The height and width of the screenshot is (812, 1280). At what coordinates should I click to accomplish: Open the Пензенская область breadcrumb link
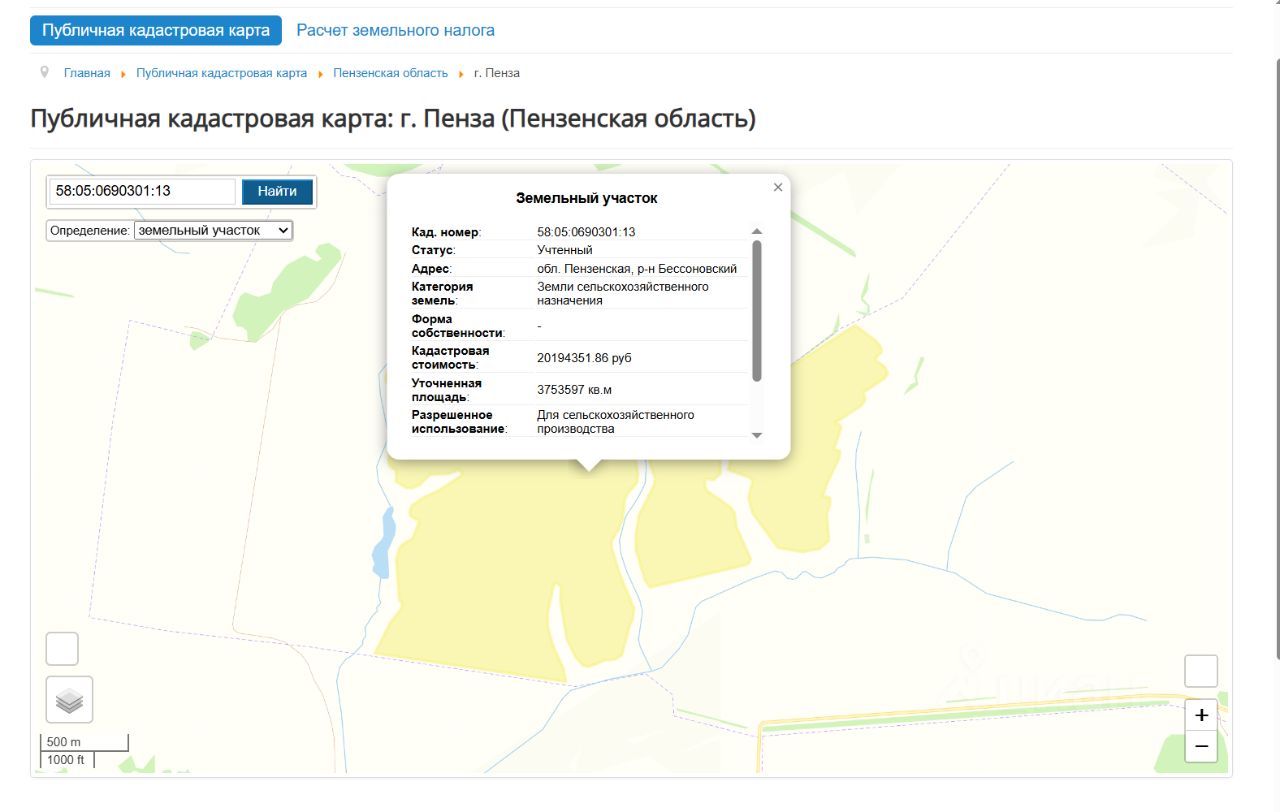pyautogui.click(x=390, y=73)
